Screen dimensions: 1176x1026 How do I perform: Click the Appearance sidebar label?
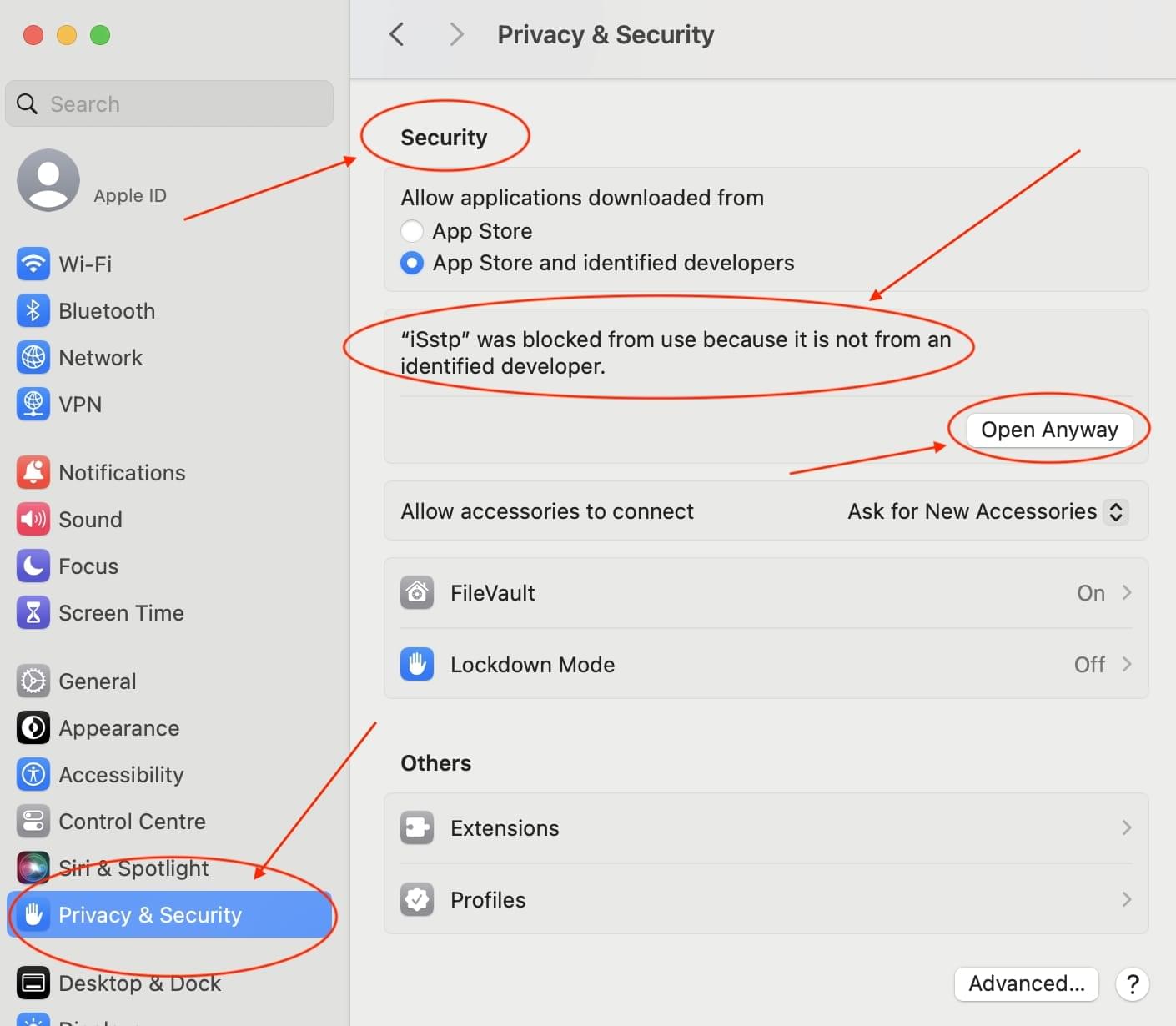(x=118, y=728)
